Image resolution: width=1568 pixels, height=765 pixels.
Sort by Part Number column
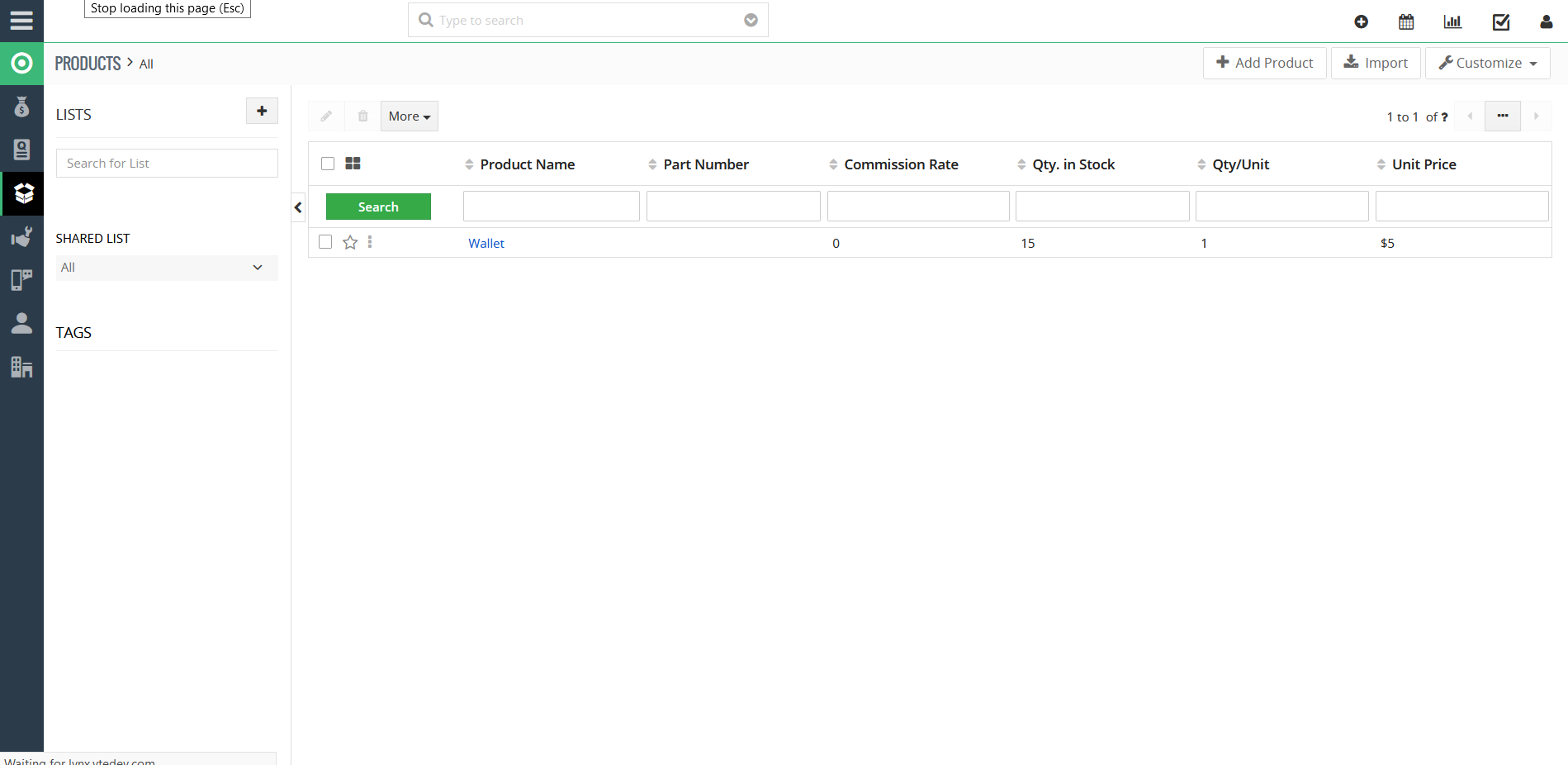click(699, 164)
